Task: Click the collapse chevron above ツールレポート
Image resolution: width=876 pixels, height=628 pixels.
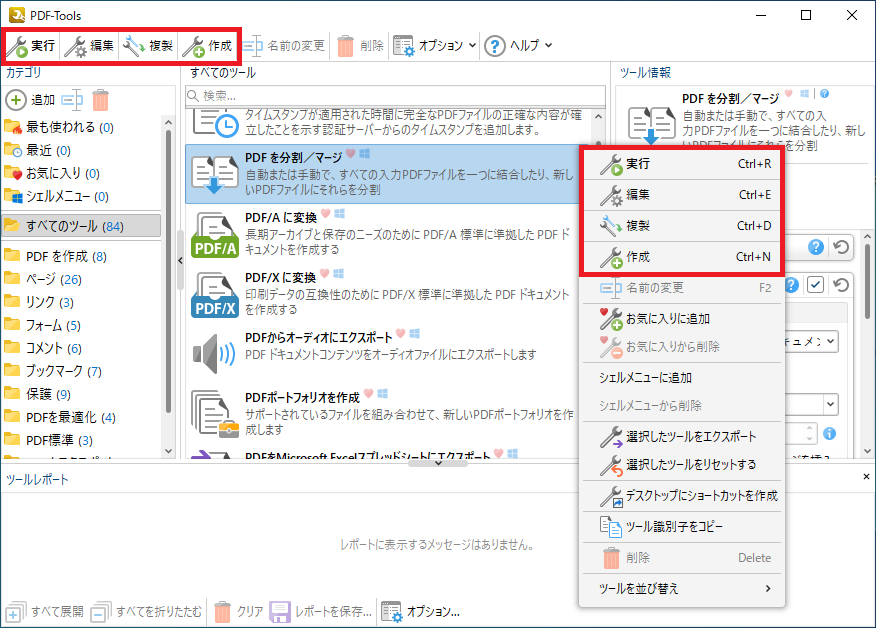Action: 438,463
